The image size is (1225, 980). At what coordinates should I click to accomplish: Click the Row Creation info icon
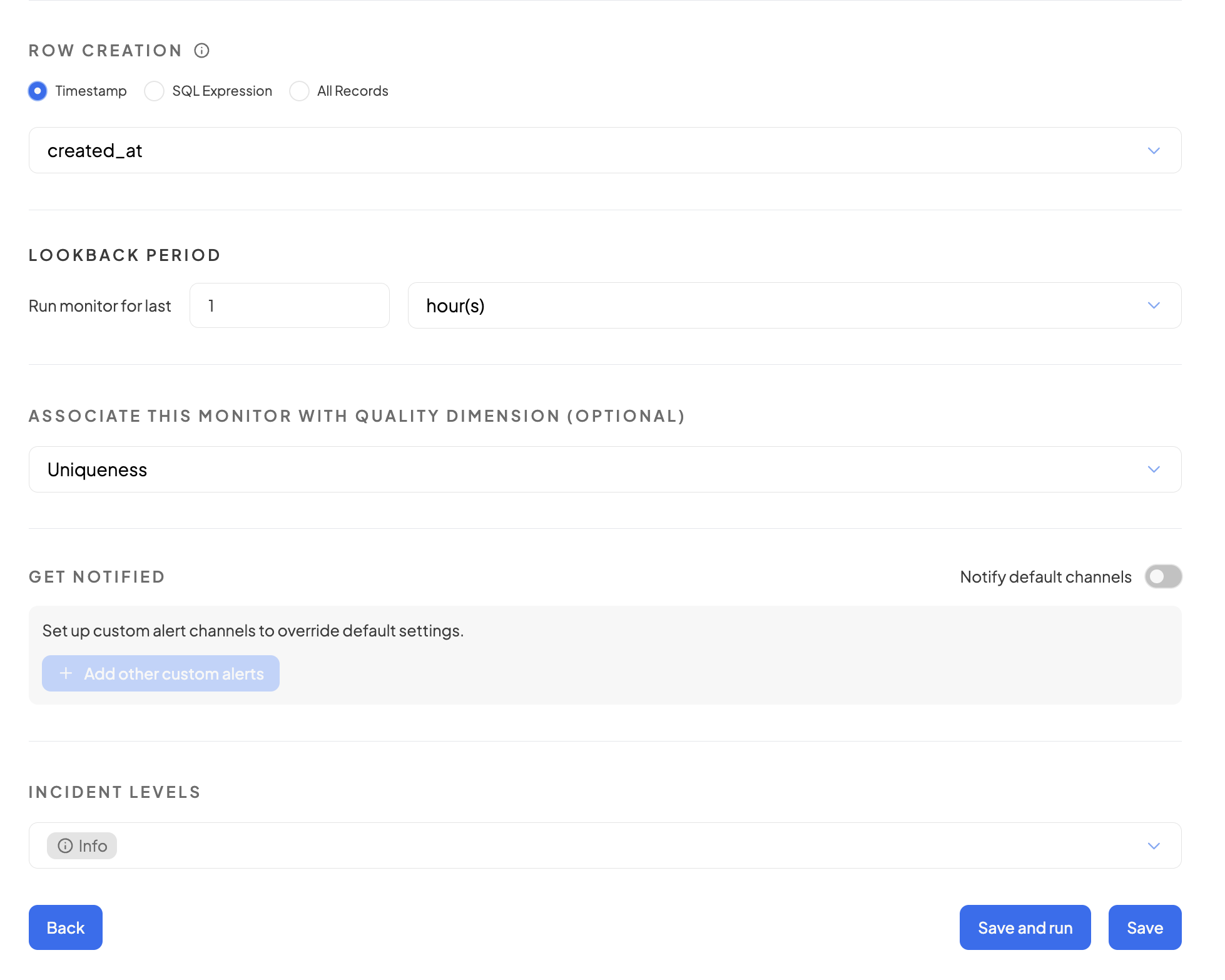pyautogui.click(x=201, y=51)
